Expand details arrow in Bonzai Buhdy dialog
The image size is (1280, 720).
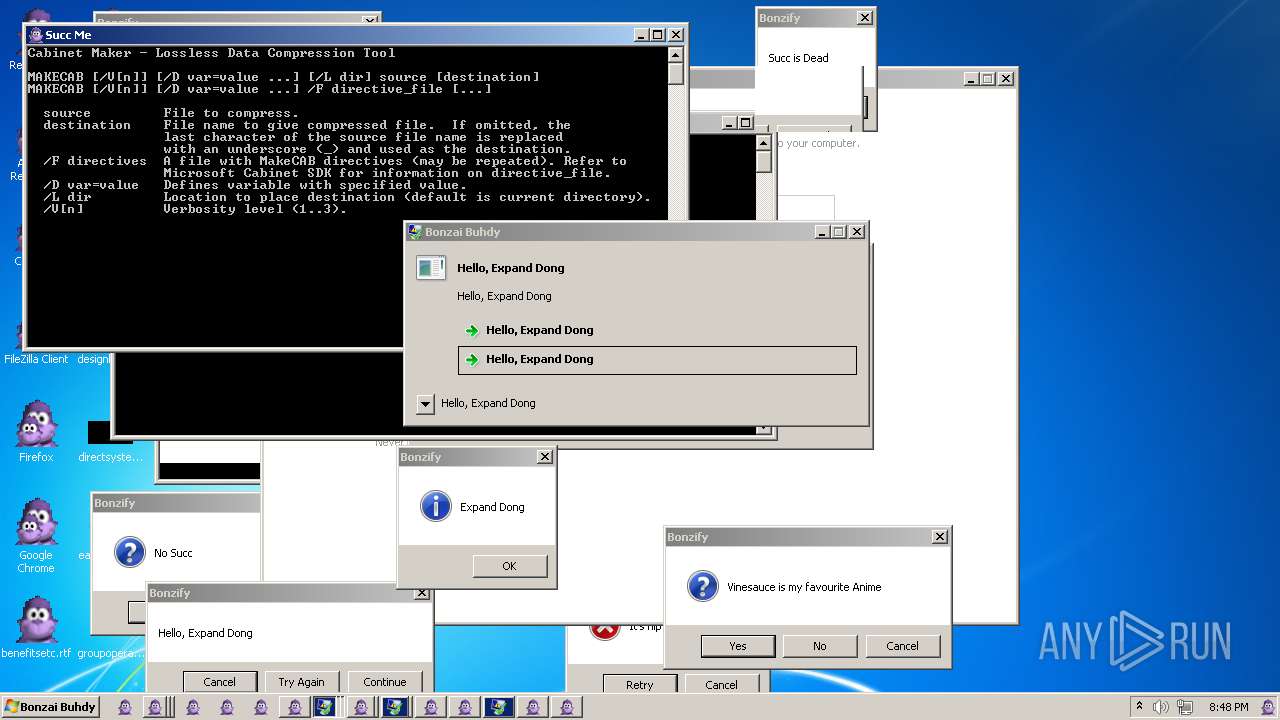(x=425, y=404)
